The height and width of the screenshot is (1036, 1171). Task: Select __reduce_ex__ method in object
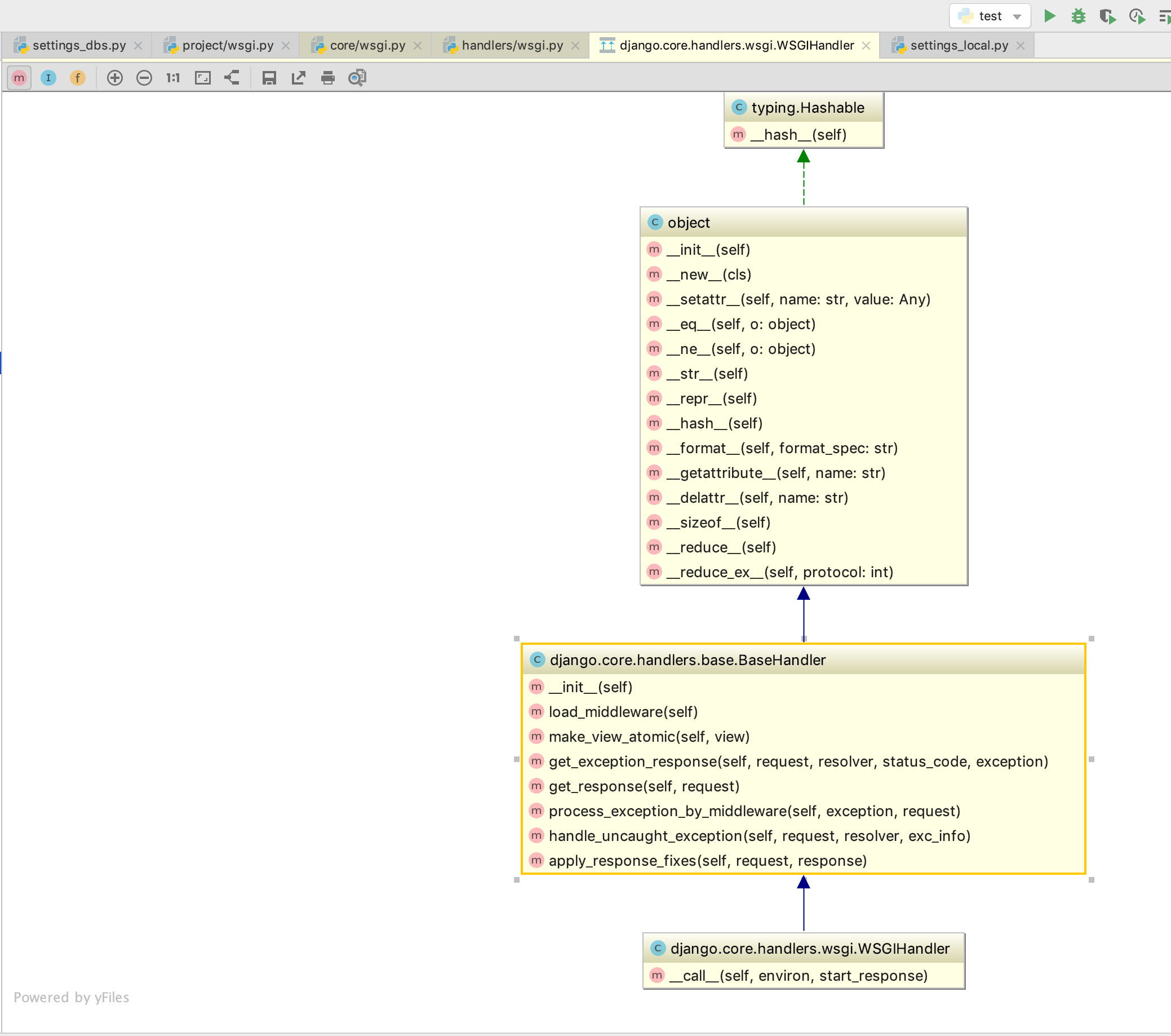[x=804, y=572]
